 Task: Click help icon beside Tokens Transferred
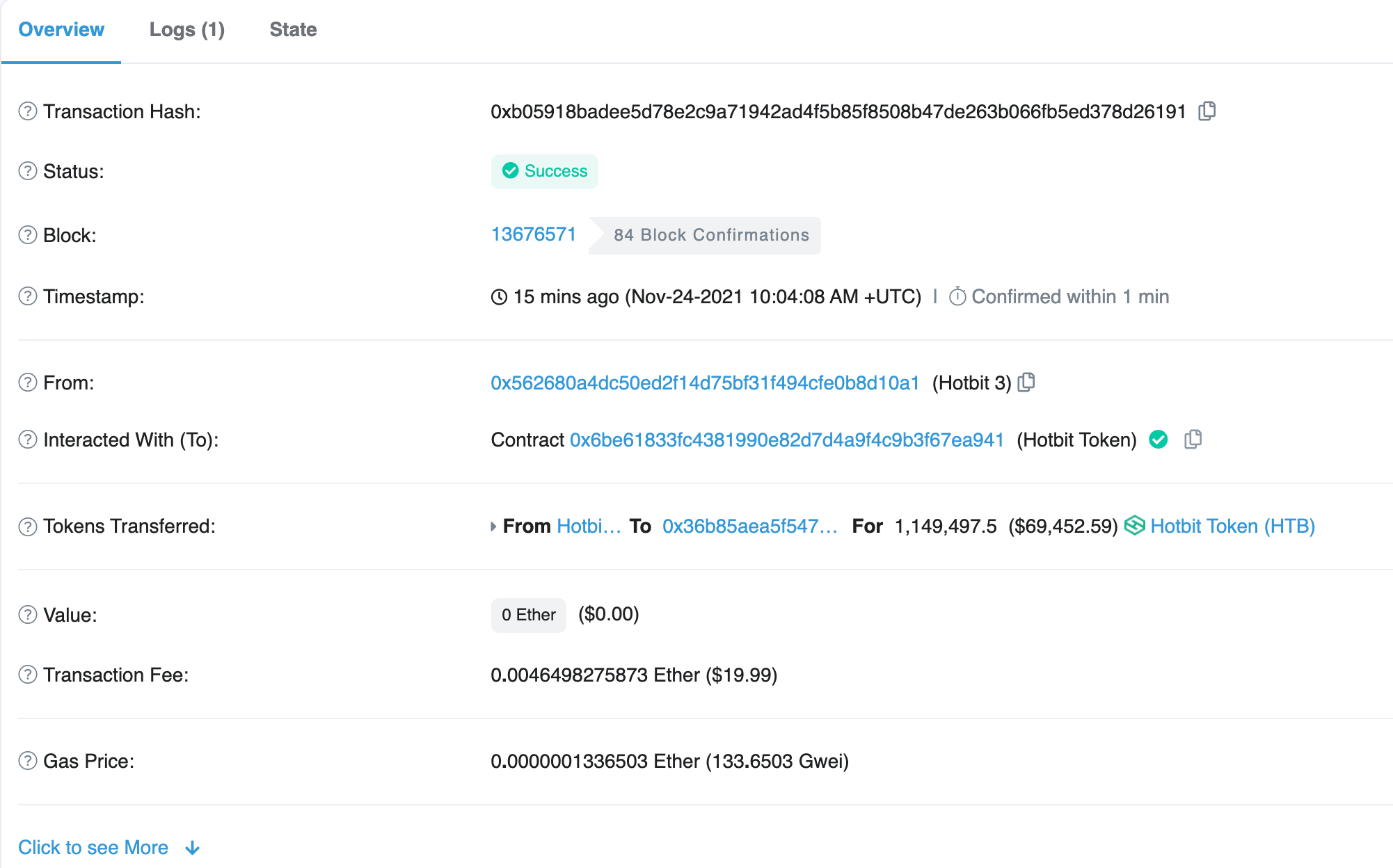[28, 527]
